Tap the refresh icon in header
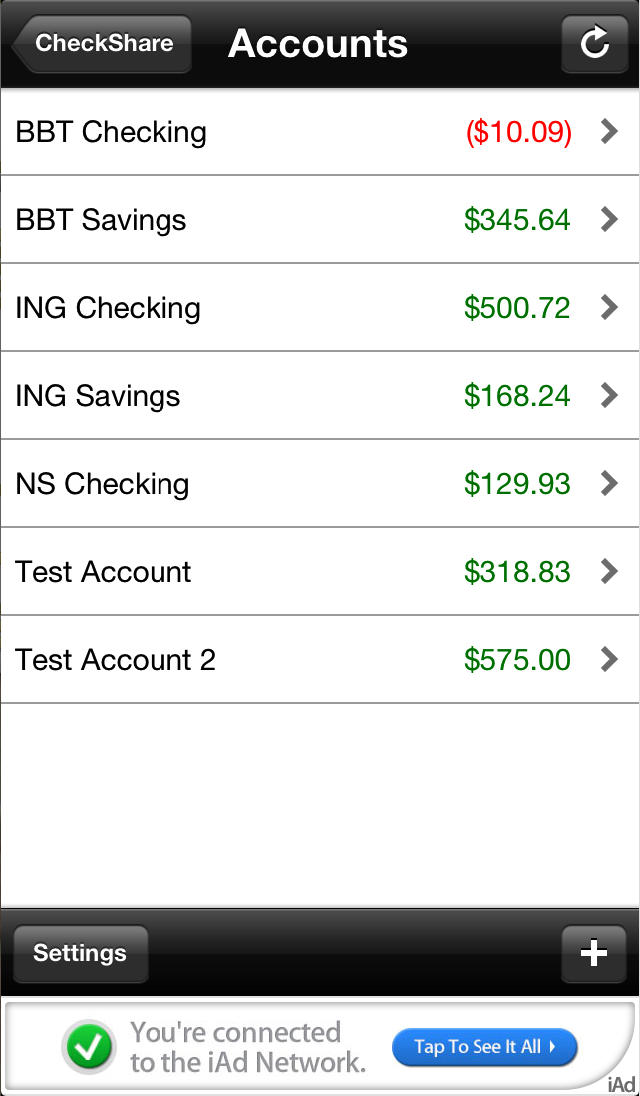This screenshot has width=640, height=1096. (595, 44)
